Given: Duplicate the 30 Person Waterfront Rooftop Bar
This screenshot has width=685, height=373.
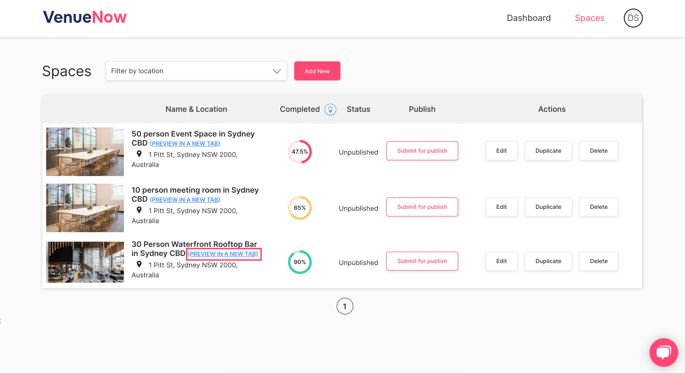Looking at the screenshot, I should 548,261.
